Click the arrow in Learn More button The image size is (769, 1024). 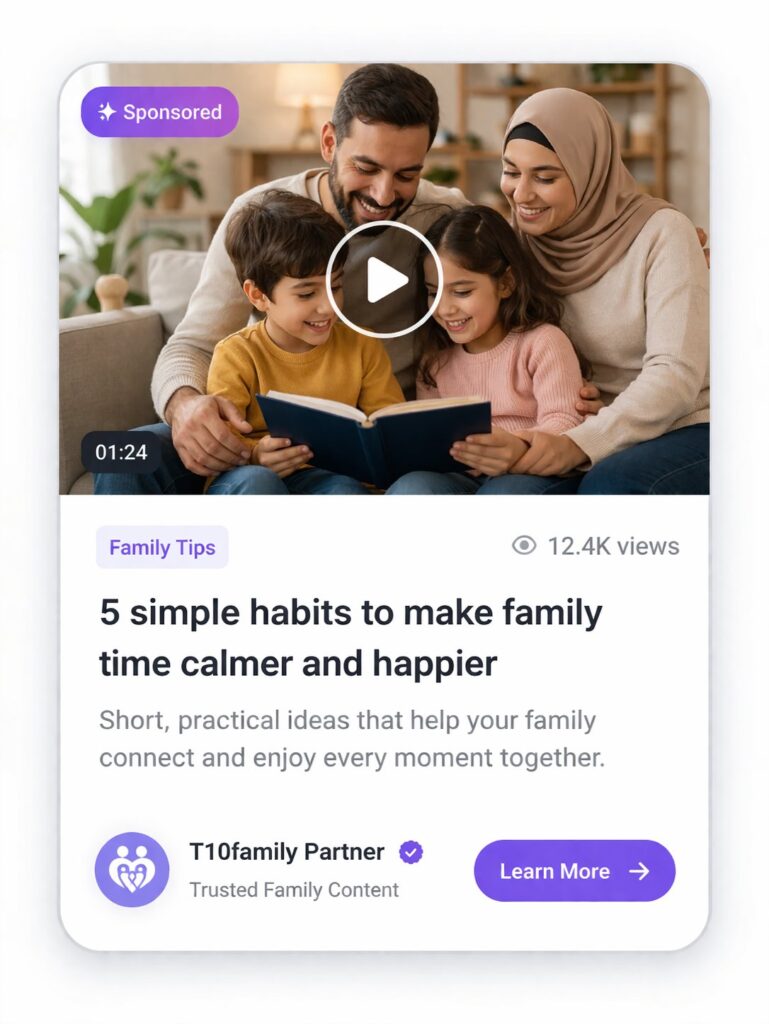click(x=639, y=871)
